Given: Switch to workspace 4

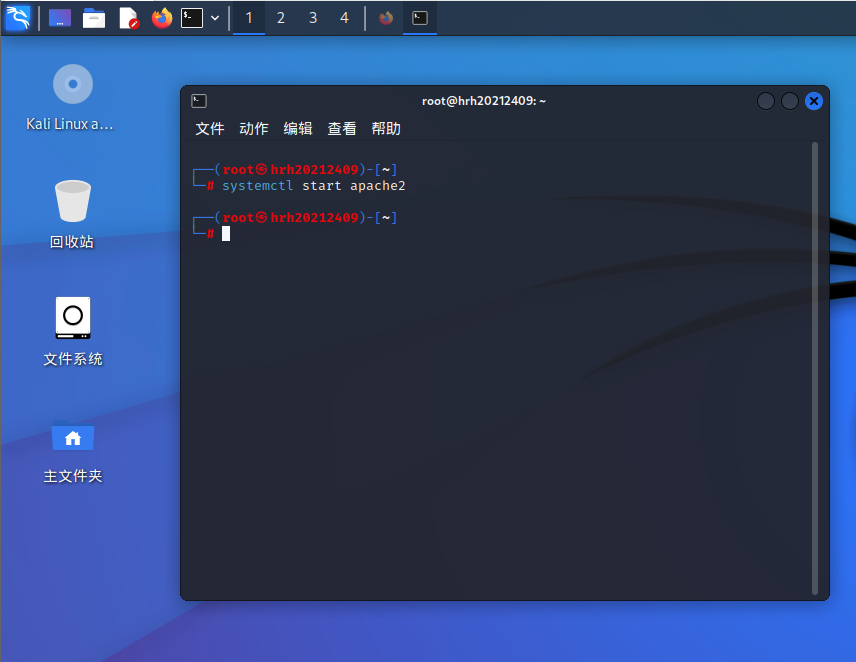Looking at the screenshot, I should [344, 18].
